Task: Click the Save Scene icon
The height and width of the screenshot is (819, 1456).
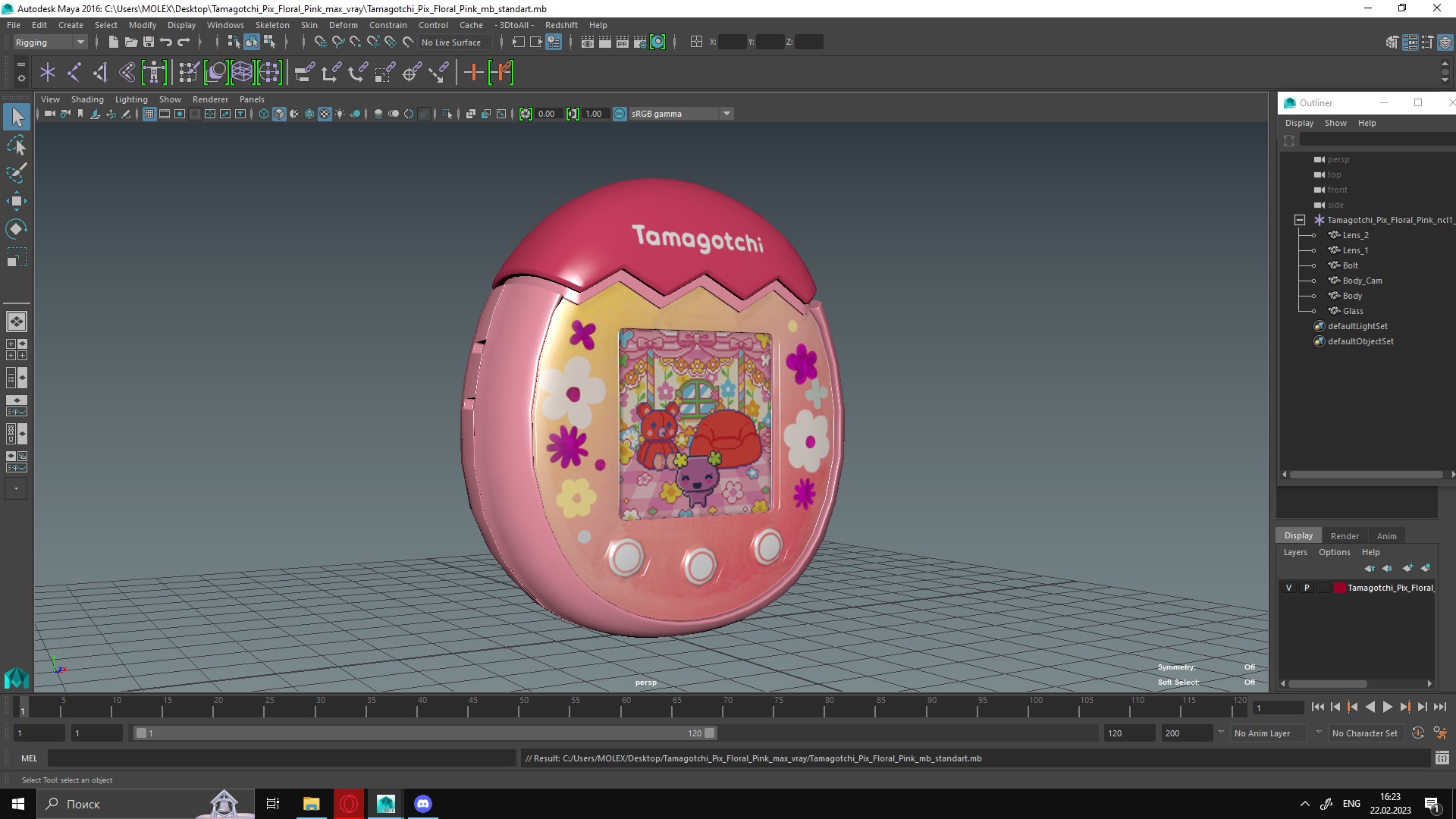Action: pos(149,42)
